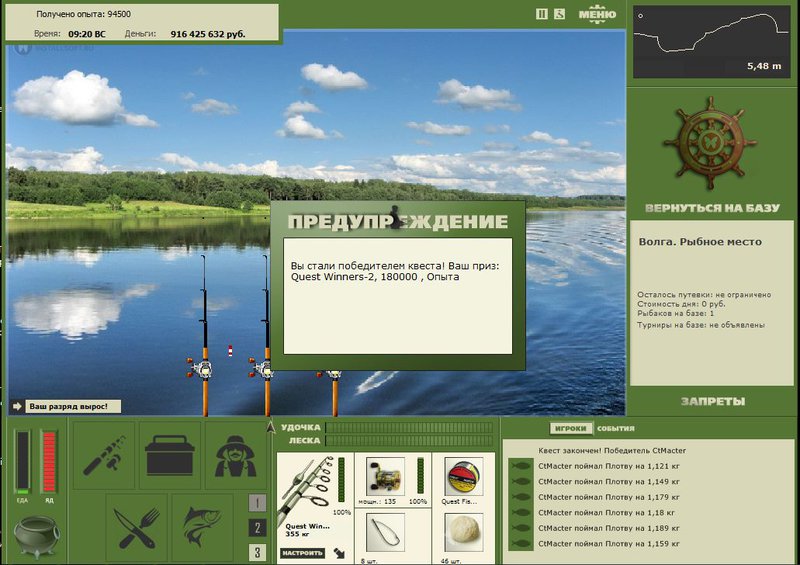Click the cooking pot icon
Image resolution: width=800 pixels, height=565 pixels.
pos(35,537)
